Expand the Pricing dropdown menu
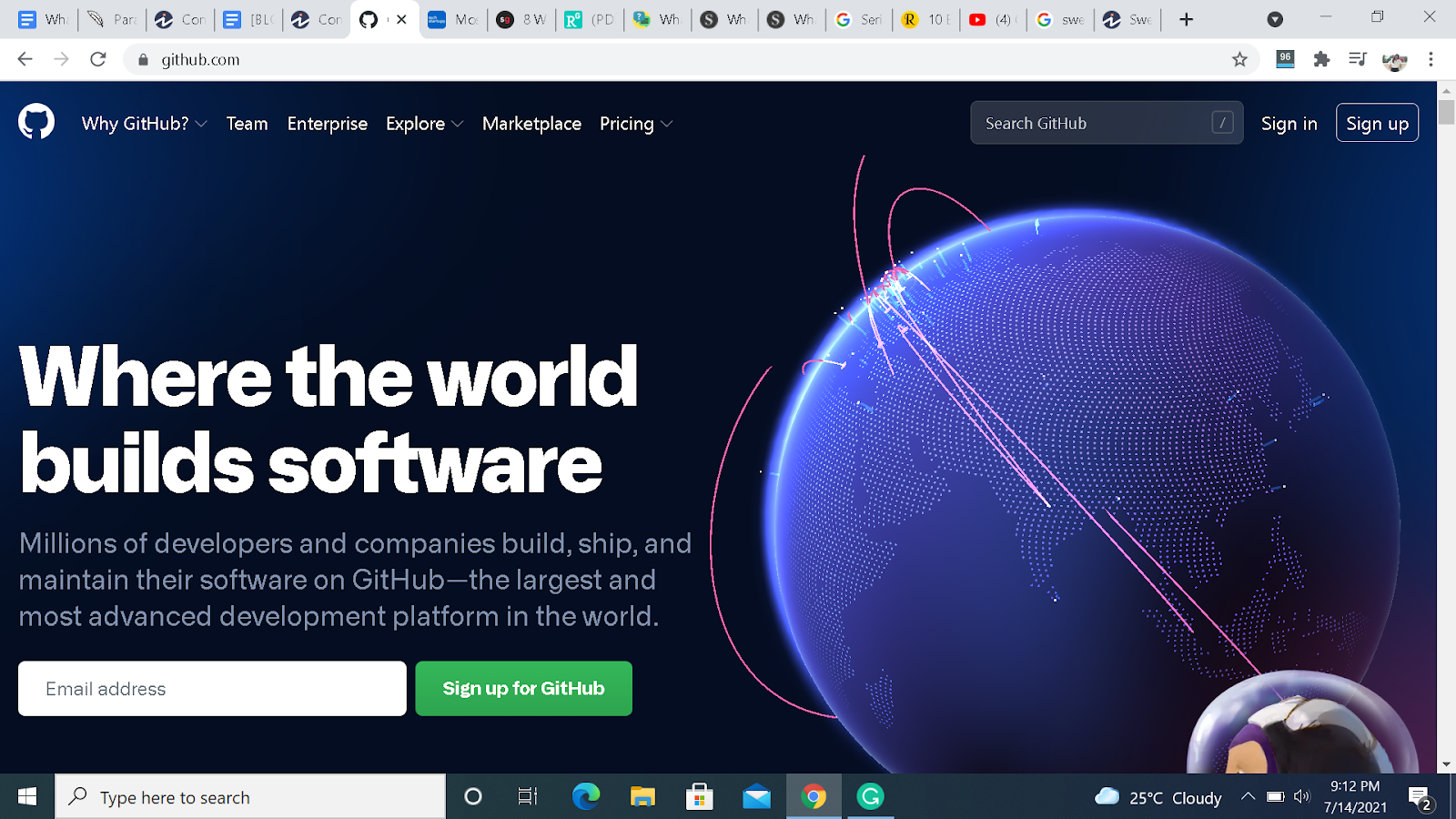The height and width of the screenshot is (819, 1456). 635,124
